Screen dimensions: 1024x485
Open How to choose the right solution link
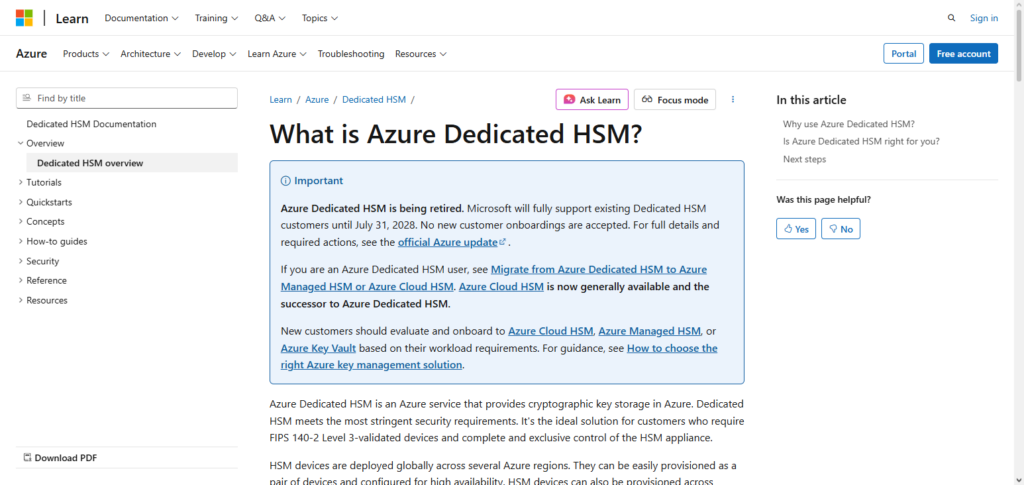499,356
